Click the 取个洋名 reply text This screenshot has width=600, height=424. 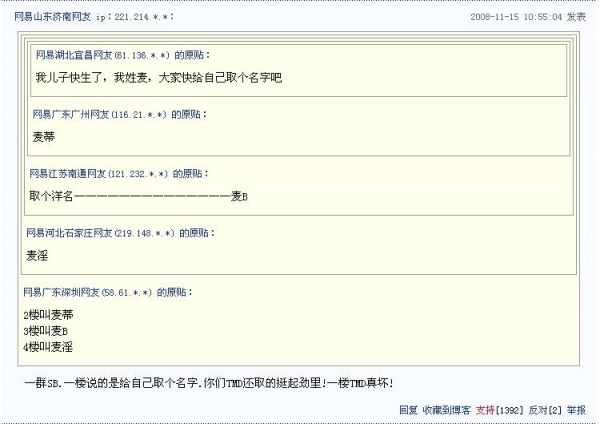coord(138,195)
